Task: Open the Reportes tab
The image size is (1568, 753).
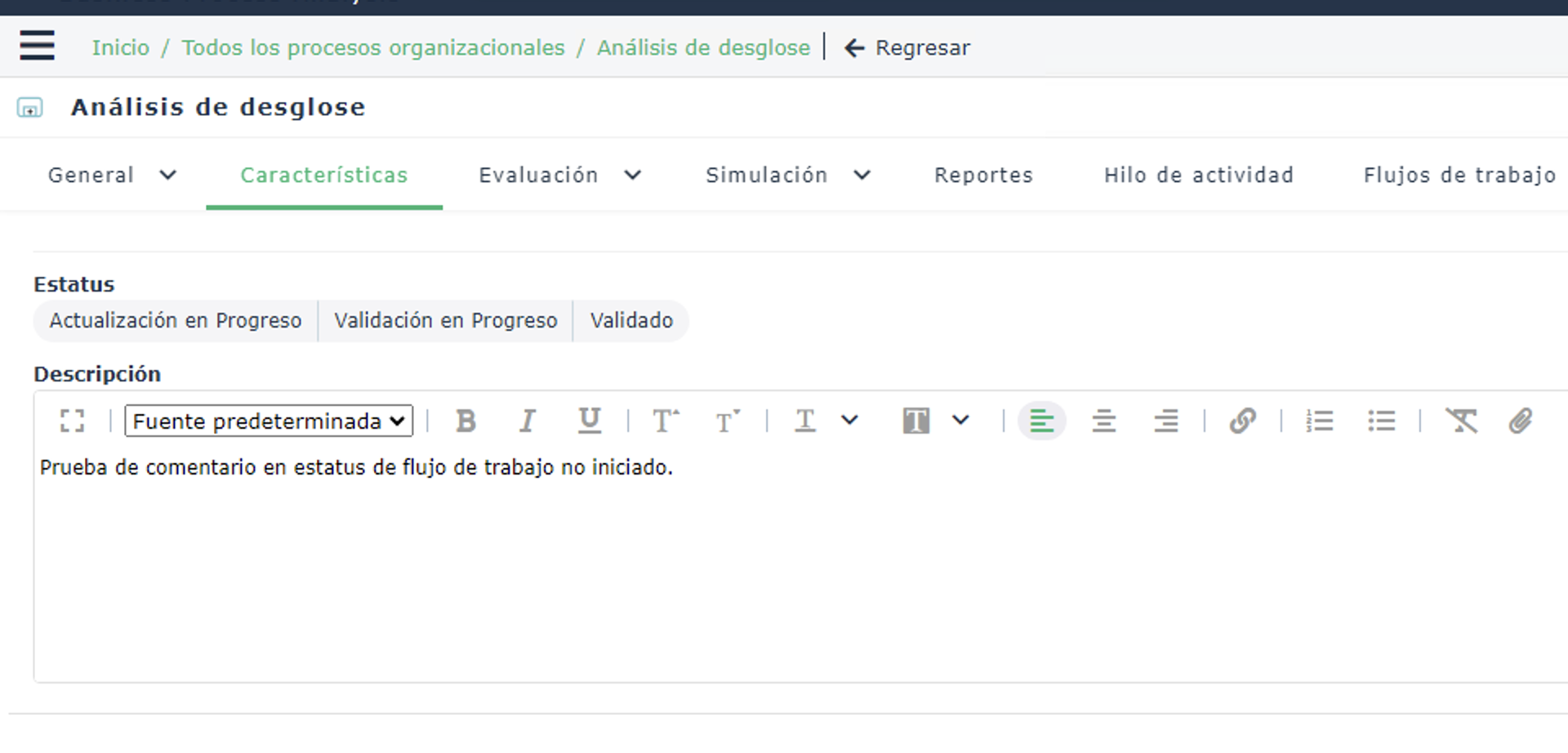Action: coord(984,175)
